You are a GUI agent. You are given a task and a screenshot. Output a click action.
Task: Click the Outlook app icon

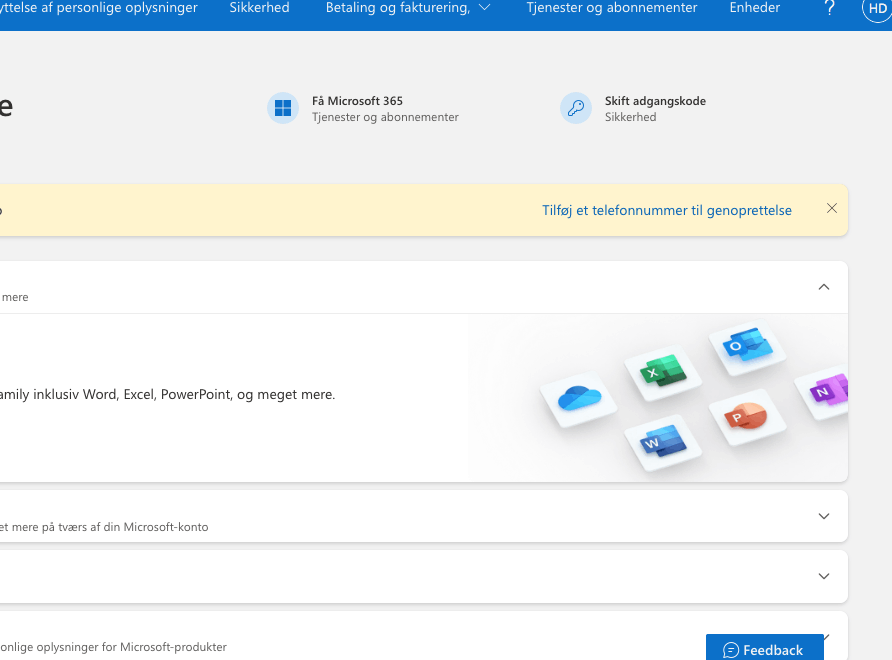click(748, 345)
